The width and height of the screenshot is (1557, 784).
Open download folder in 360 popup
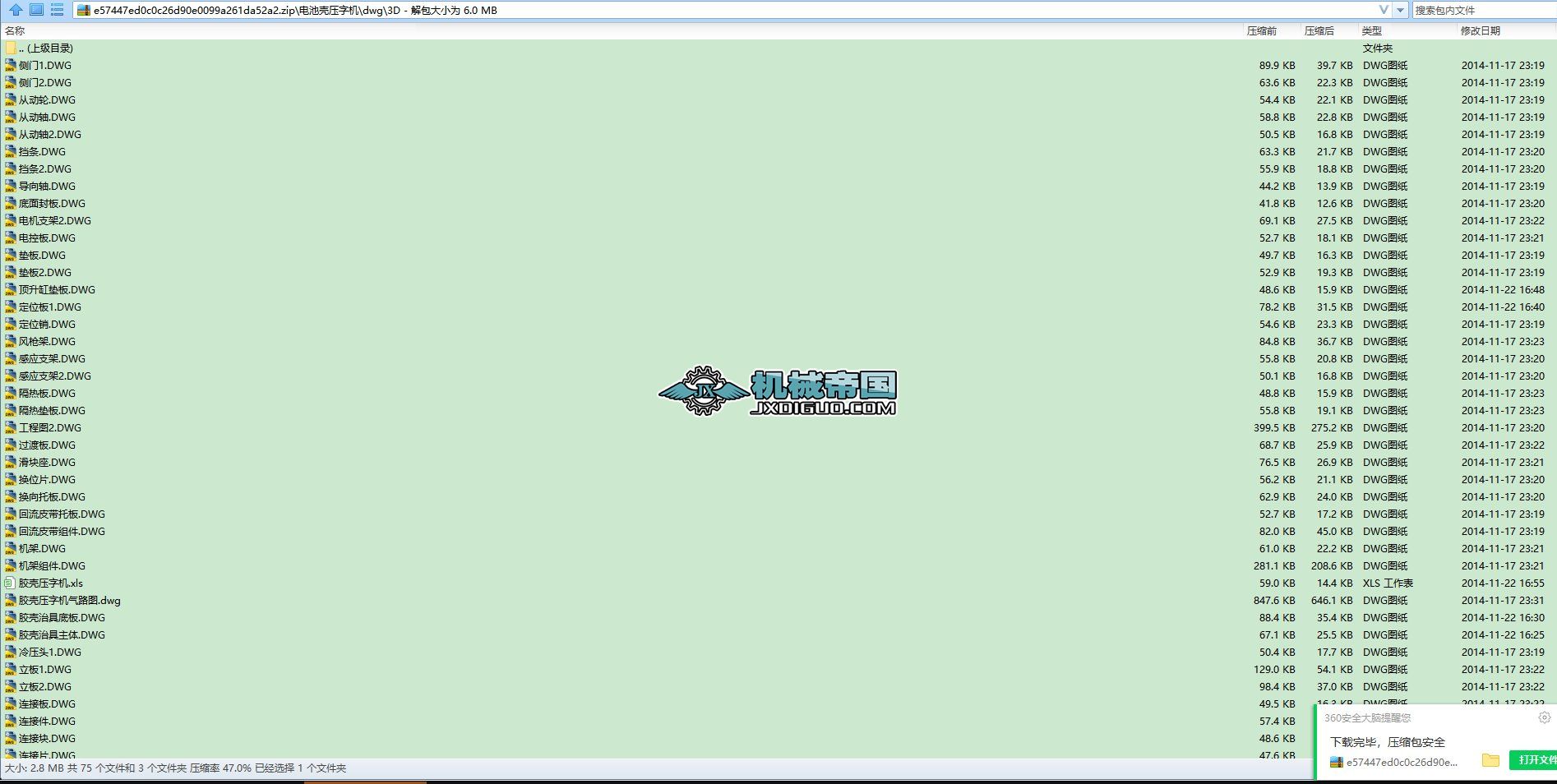(x=1490, y=760)
